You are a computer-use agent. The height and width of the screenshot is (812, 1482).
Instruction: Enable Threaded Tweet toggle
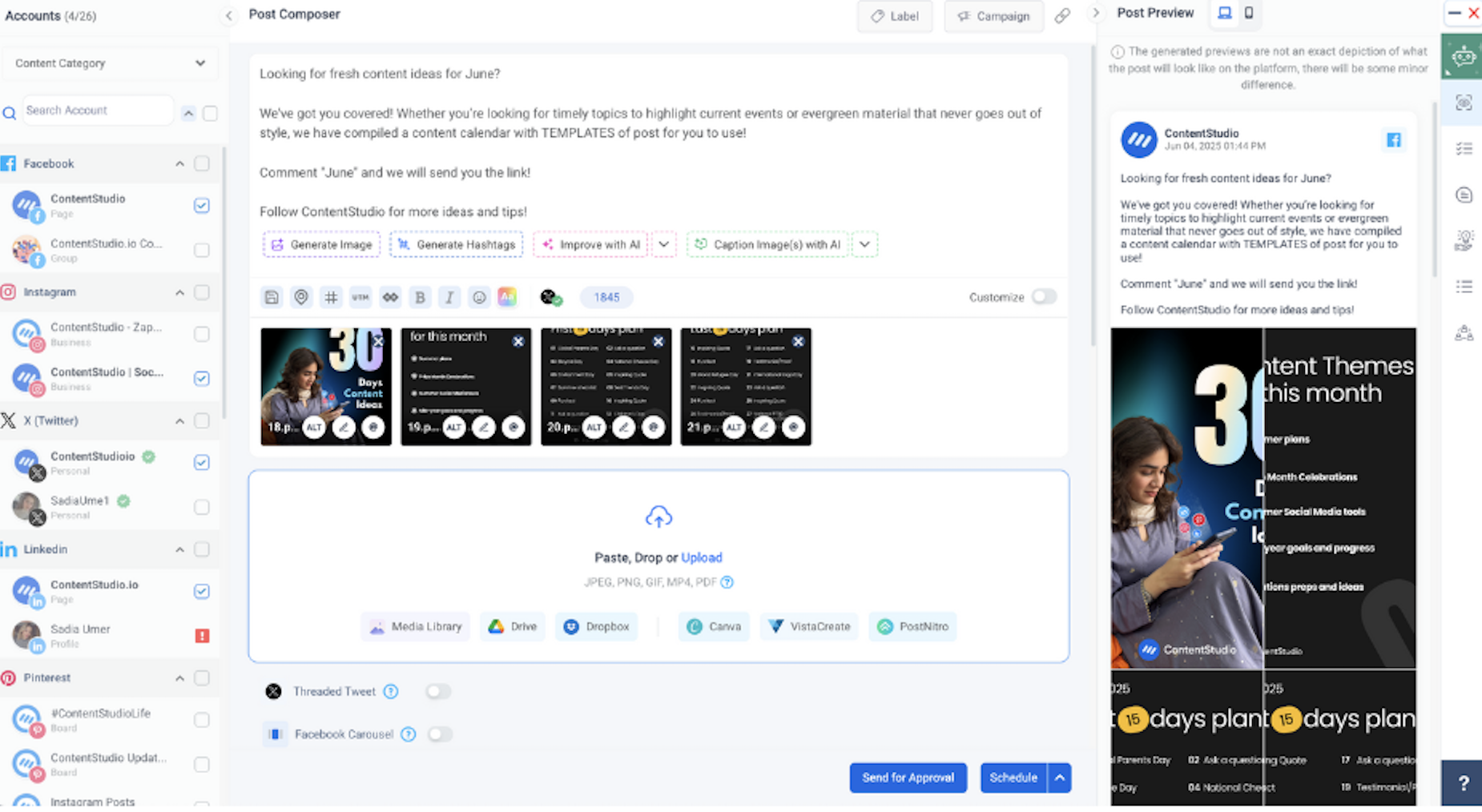click(438, 691)
